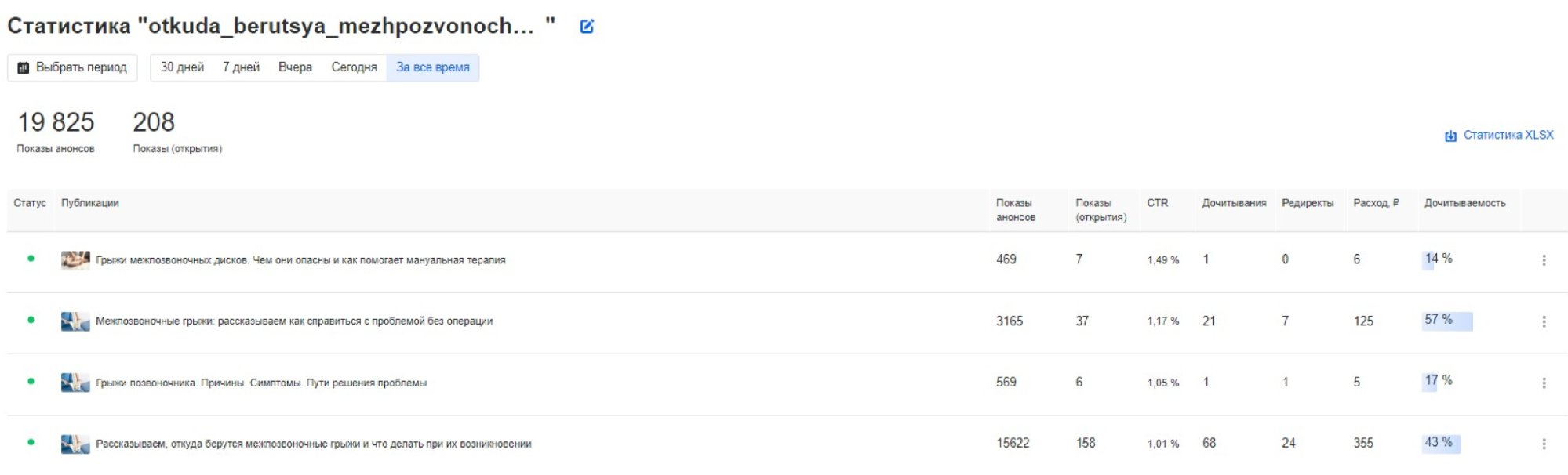The width and height of the screenshot is (1568, 475).
Task: Click the edit pencil icon beside campaign title
Action: (x=586, y=27)
